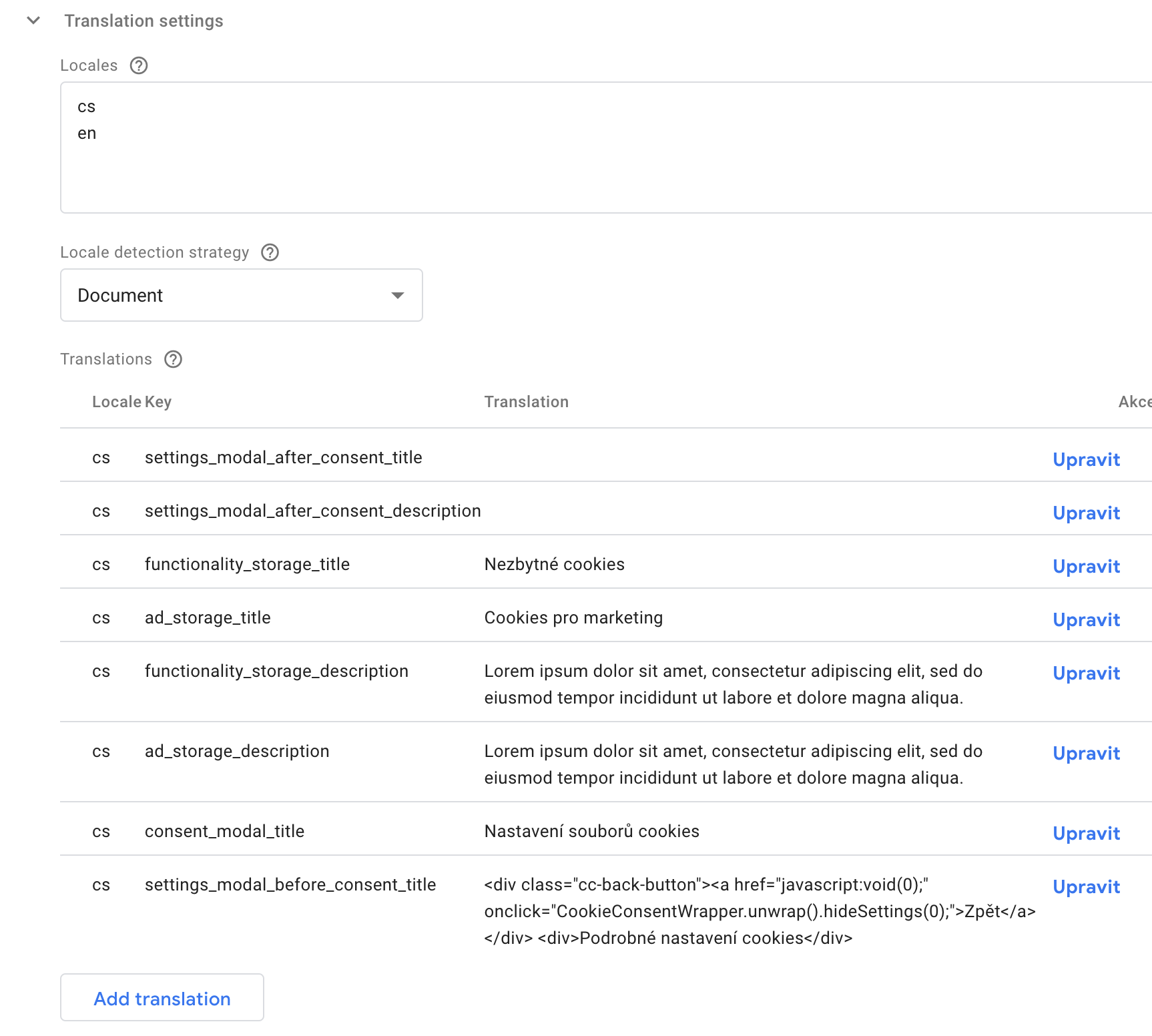Click the dropdown arrow next to Document
This screenshot has width=1152, height=1036.
click(x=397, y=295)
